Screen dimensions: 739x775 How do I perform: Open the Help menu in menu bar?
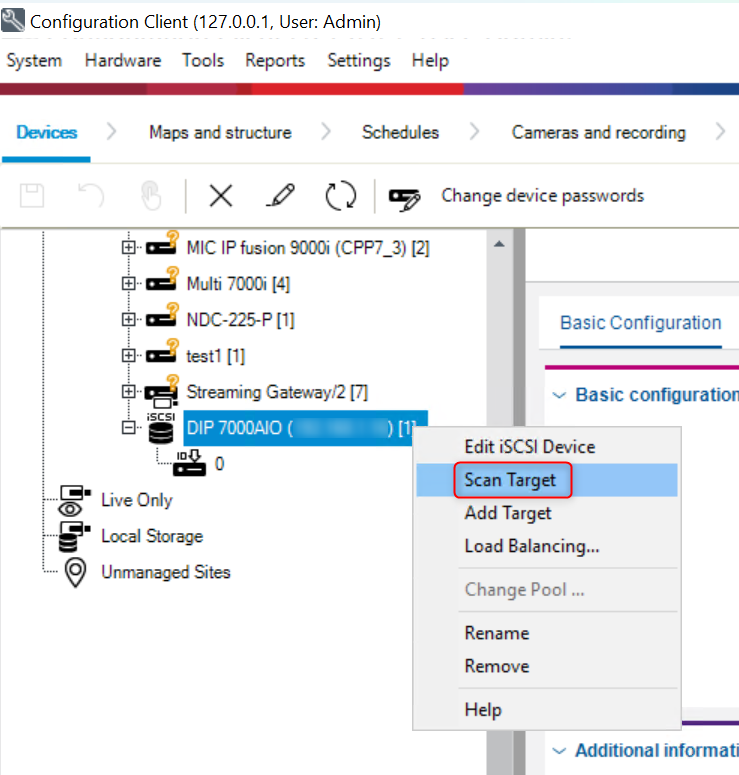(x=431, y=60)
